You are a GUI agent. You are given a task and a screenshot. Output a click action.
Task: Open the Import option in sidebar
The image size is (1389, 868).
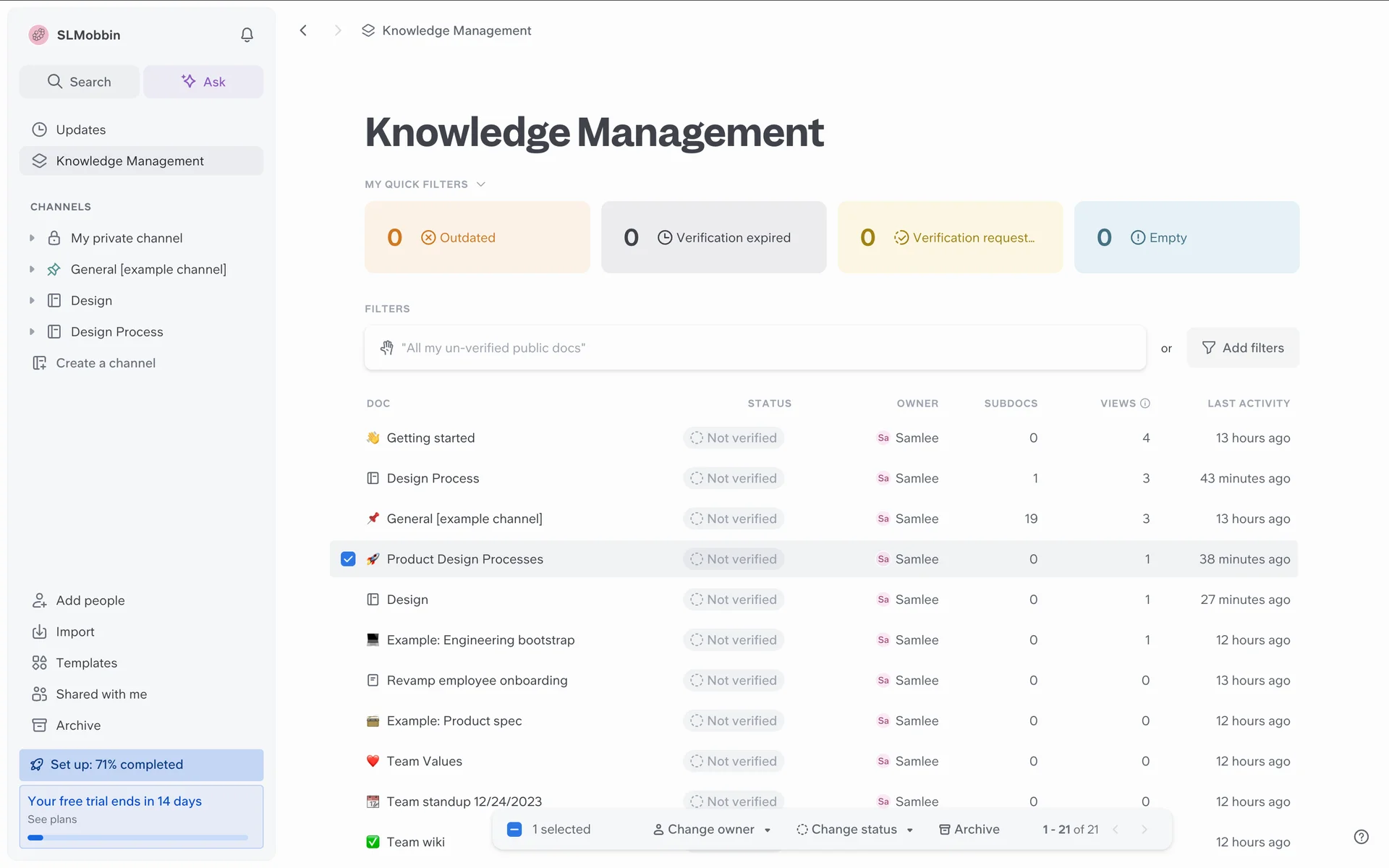pos(75,631)
